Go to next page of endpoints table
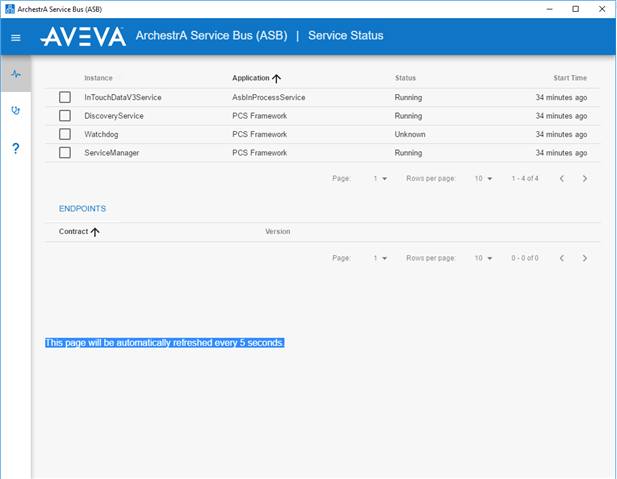 585,258
